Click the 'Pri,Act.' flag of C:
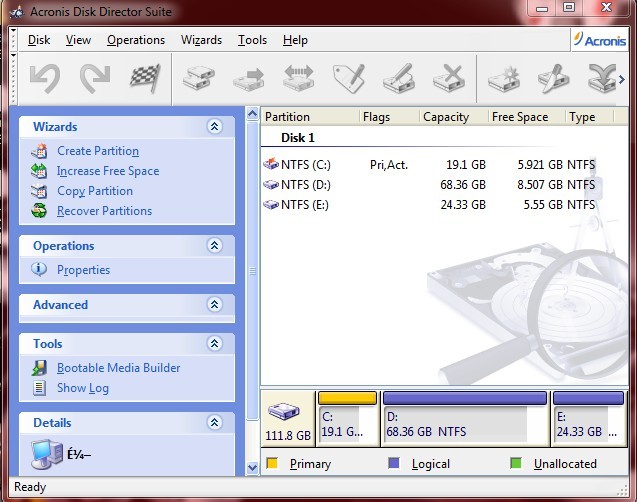Viewport: 637px width, 502px height. click(x=389, y=165)
